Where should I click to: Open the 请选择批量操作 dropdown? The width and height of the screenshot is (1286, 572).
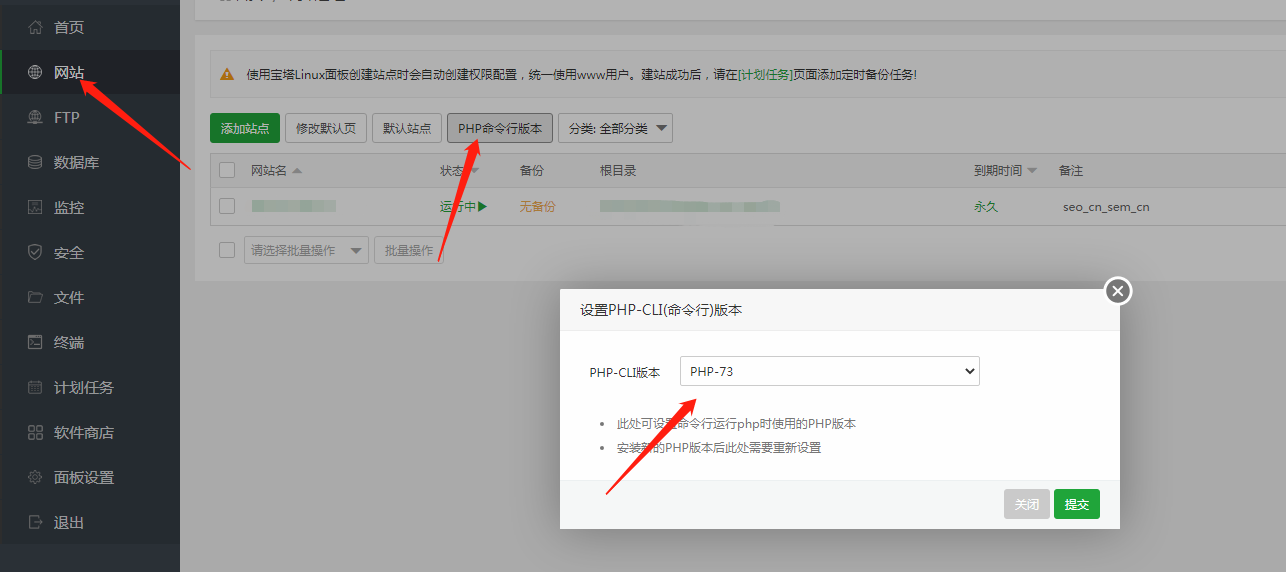[x=306, y=250]
